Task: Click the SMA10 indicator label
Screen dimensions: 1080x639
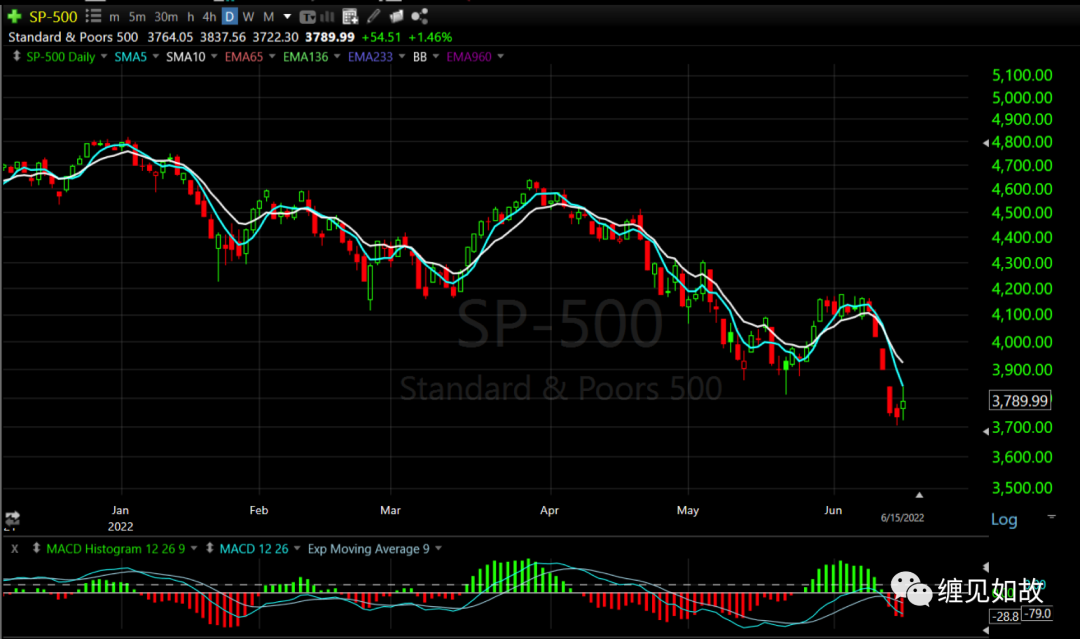Action: point(185,57)
